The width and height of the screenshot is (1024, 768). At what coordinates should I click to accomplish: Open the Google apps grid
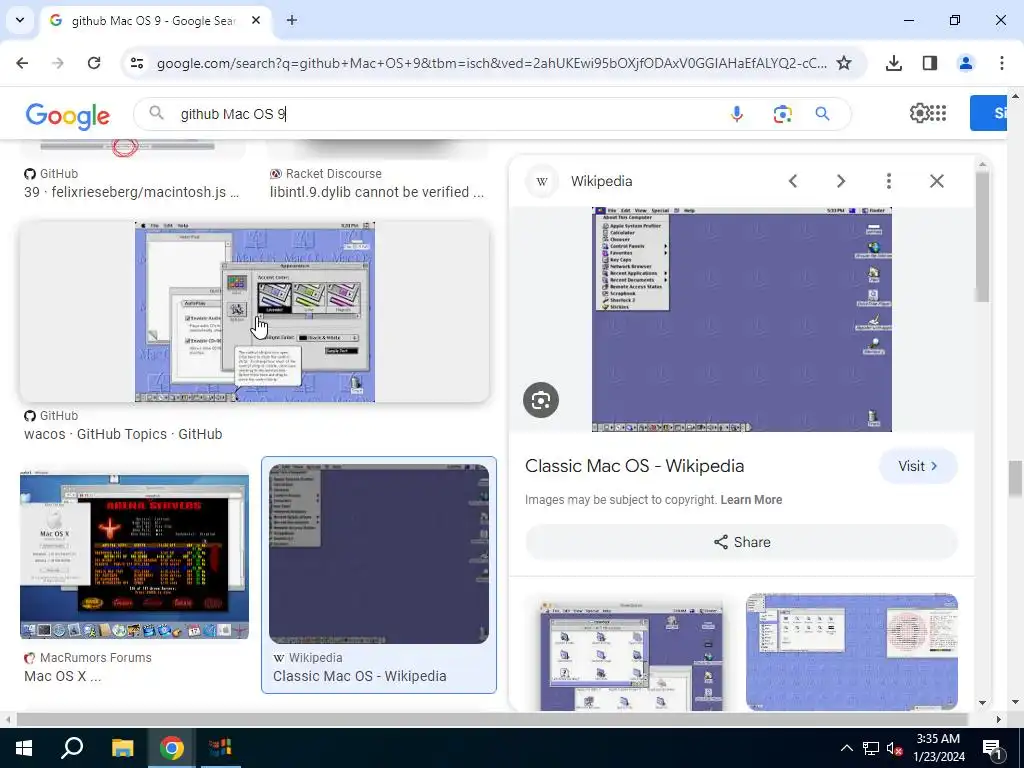(x=938, y=113)
